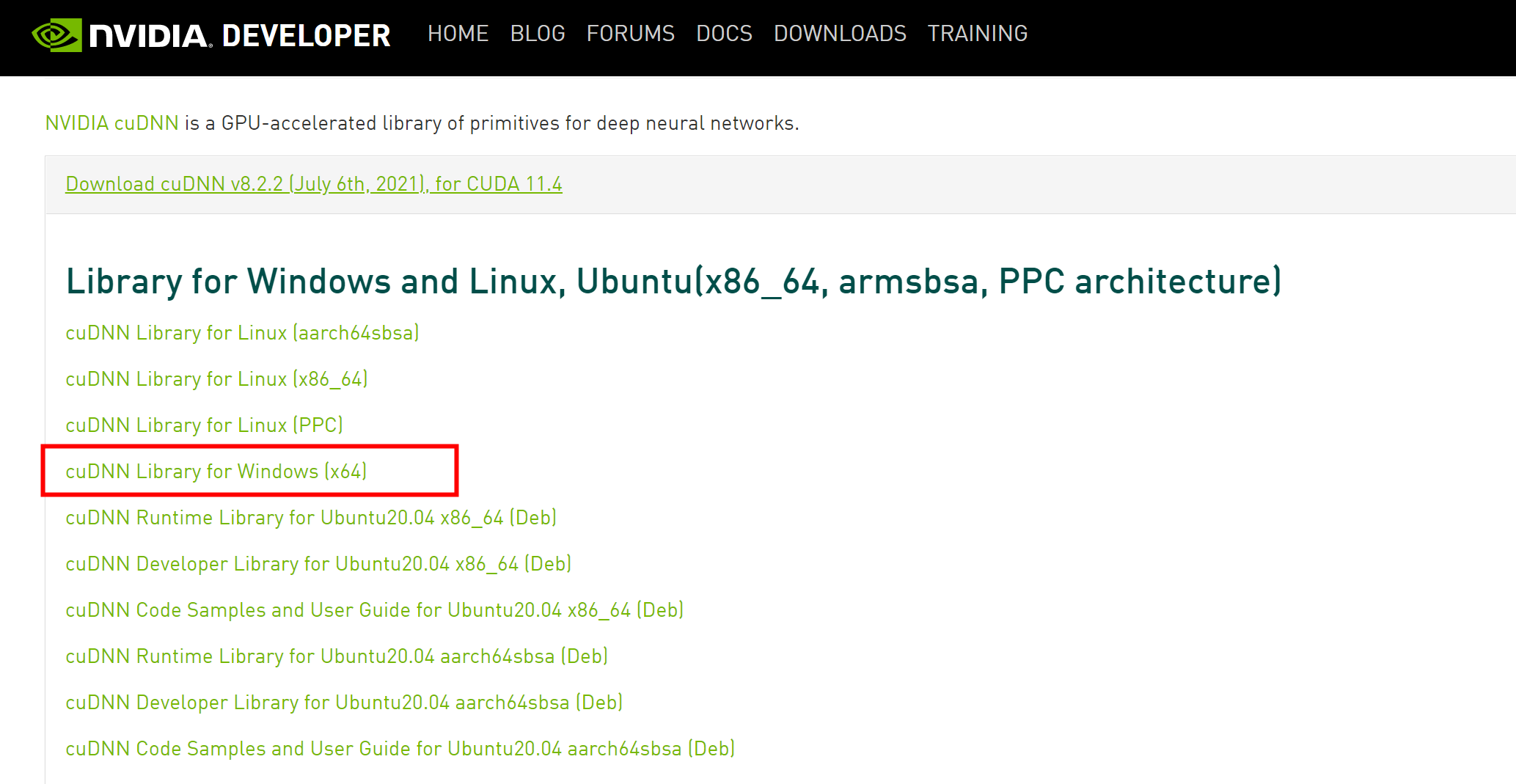Select DOCS in the navigation bar

coord(724,34)
